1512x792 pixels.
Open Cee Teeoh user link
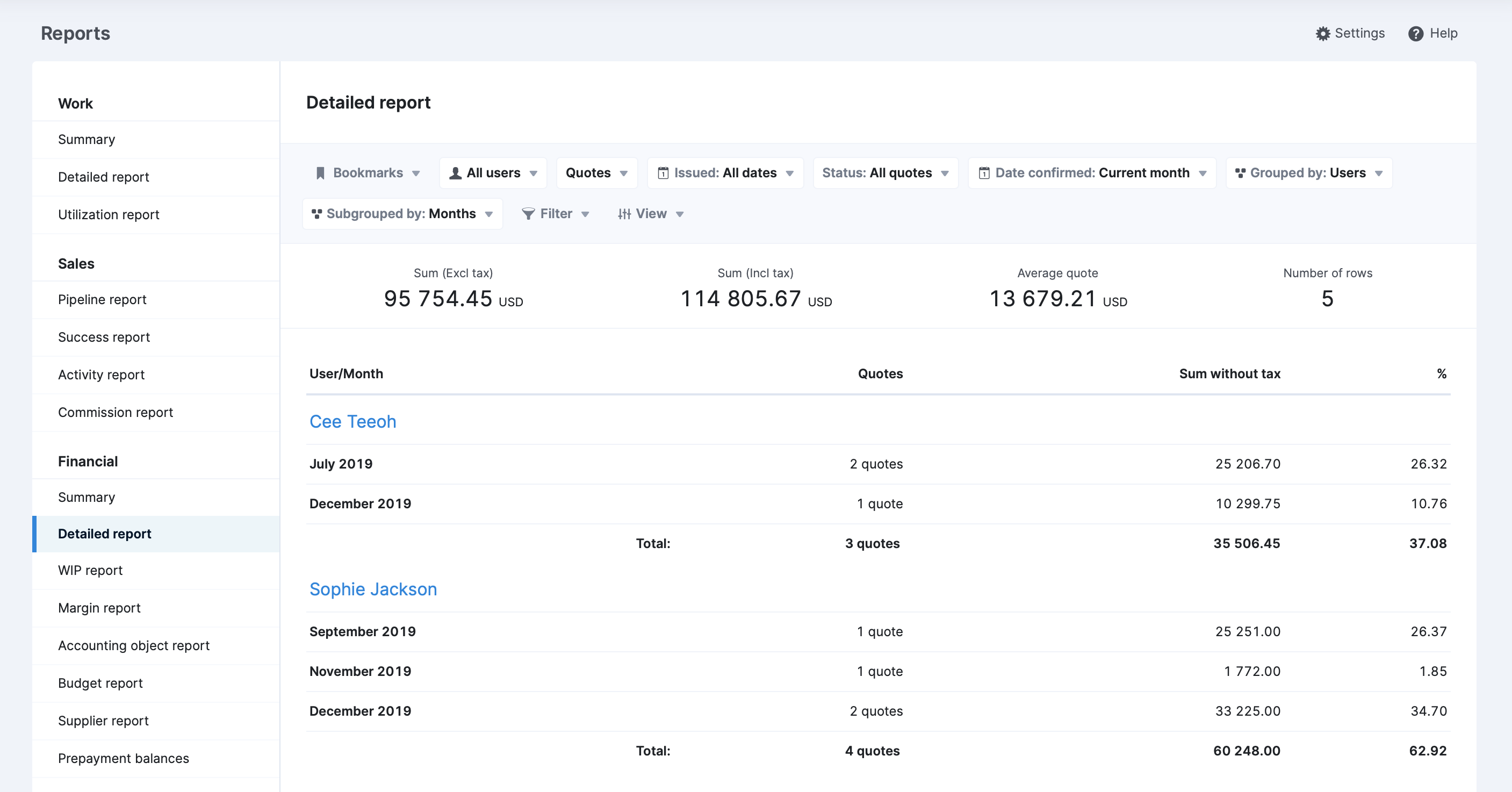click(353, 422)
